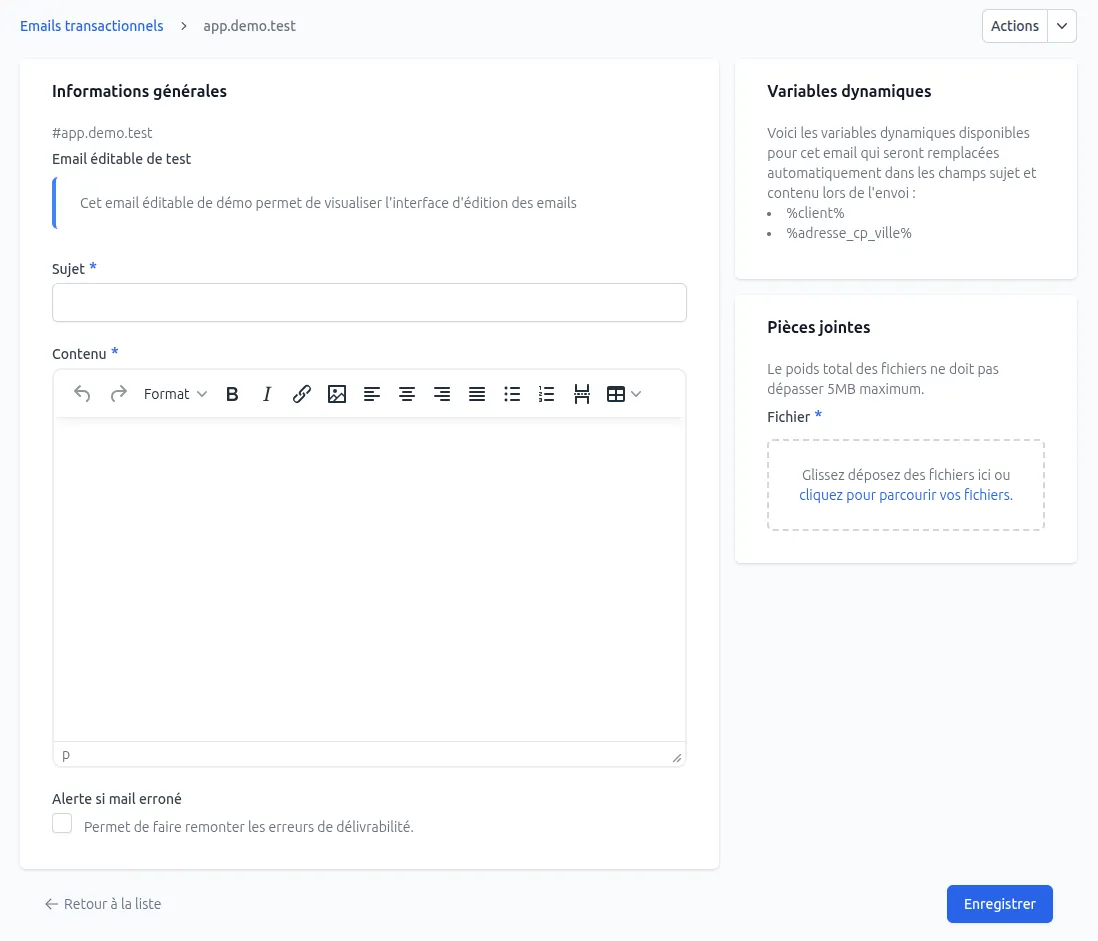Image resolution: width=1098 pixels, height=941 pixels.
Task: Enable the 'Alerte si mail erroné' checkbox
Action: (x=61, y=822)
